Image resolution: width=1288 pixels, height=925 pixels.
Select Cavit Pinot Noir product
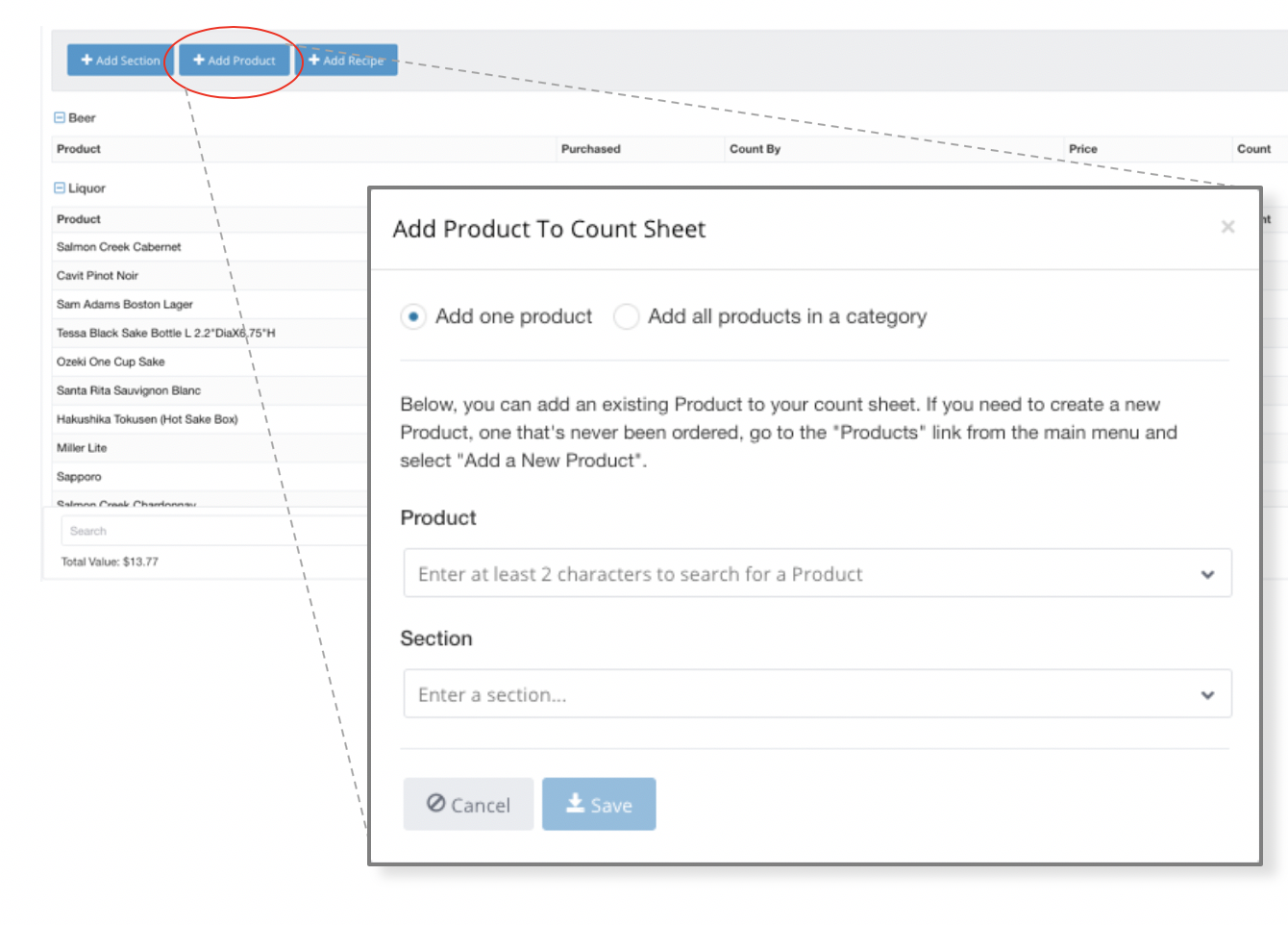pyautogui.click(x=98, y=276)
